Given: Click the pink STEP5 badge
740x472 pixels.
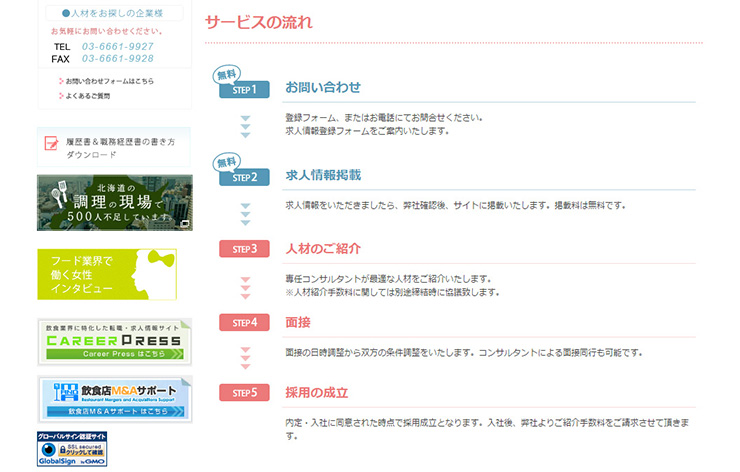Looking at the screenshot, I should pyautogui.click(x=244, y=393).
